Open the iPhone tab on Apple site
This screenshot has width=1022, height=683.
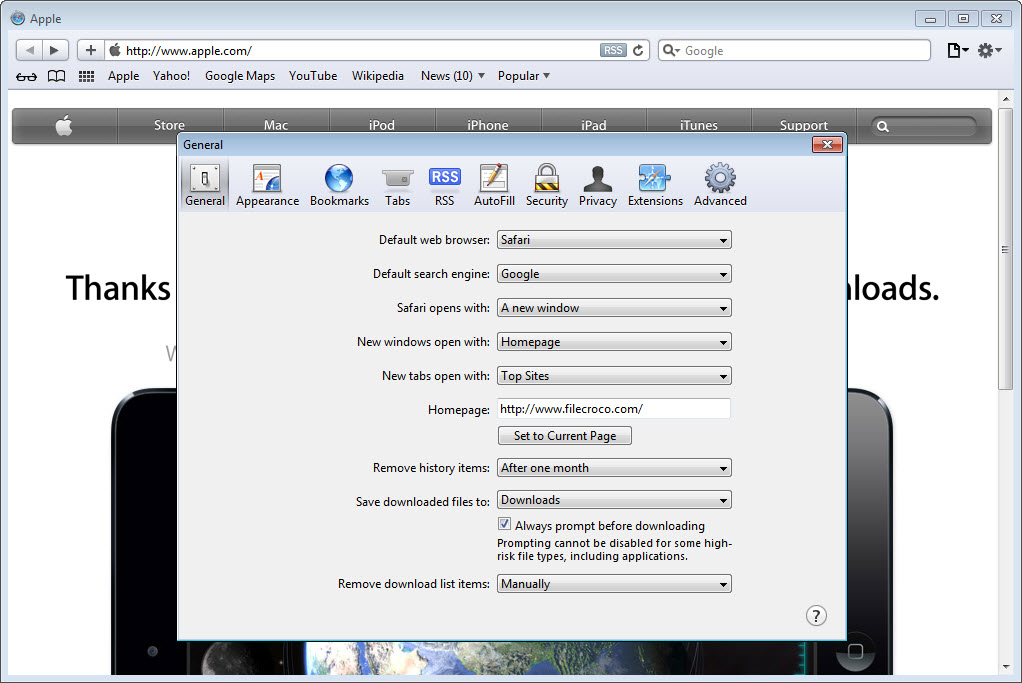tap(488, 125)
